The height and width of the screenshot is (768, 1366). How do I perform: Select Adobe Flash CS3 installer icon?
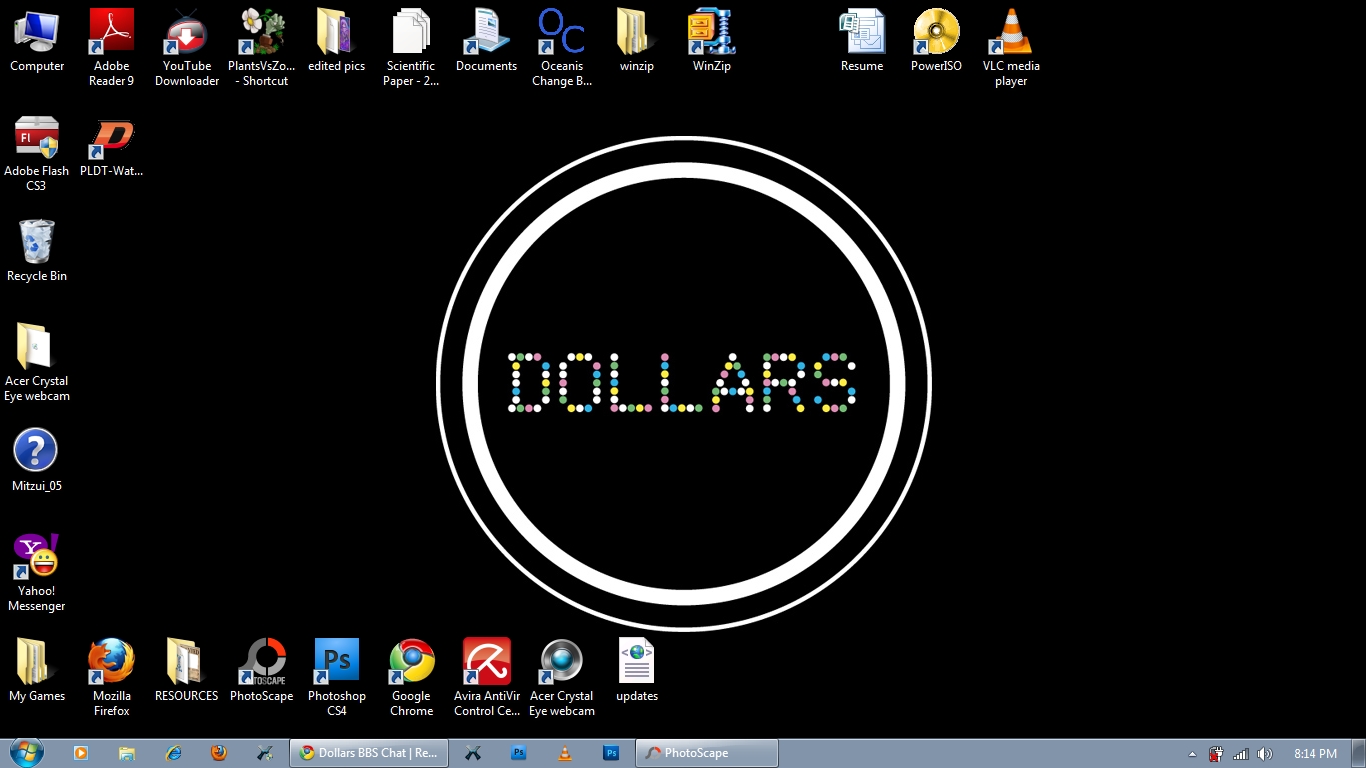click(x=37, y=152)
